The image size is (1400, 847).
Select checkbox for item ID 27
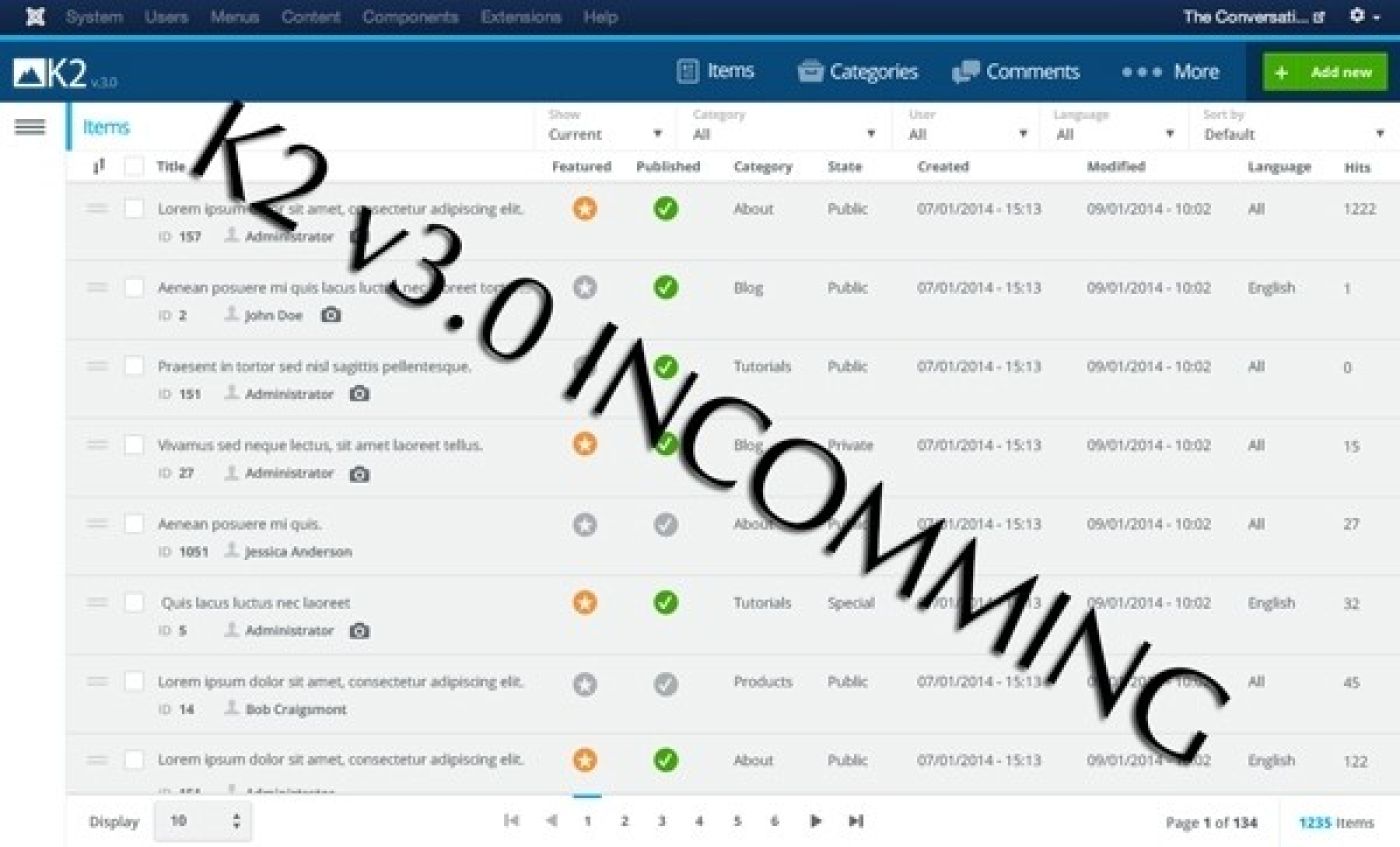134,445
